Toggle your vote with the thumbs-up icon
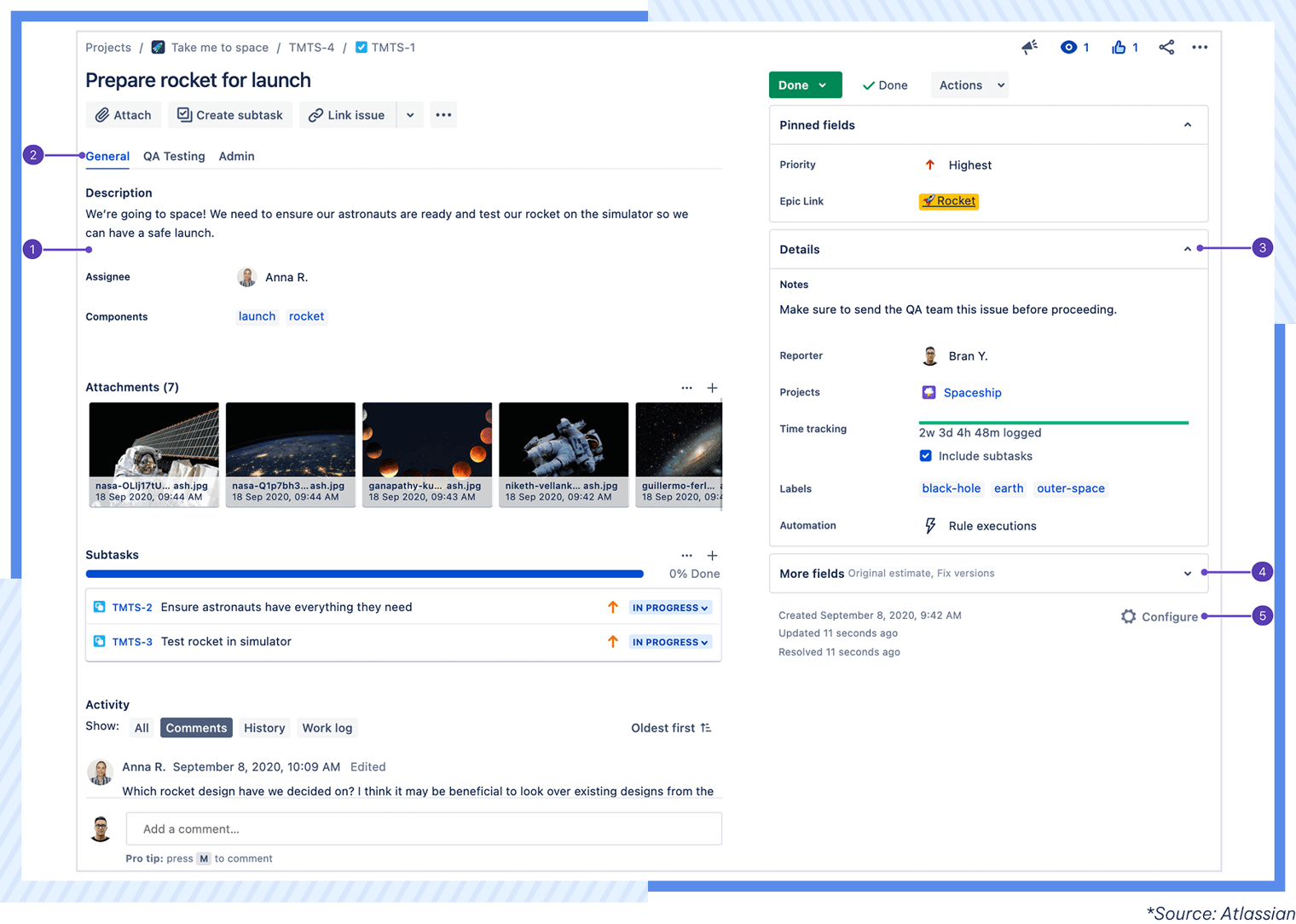 pyautogui.click(x=1119, y=47)
